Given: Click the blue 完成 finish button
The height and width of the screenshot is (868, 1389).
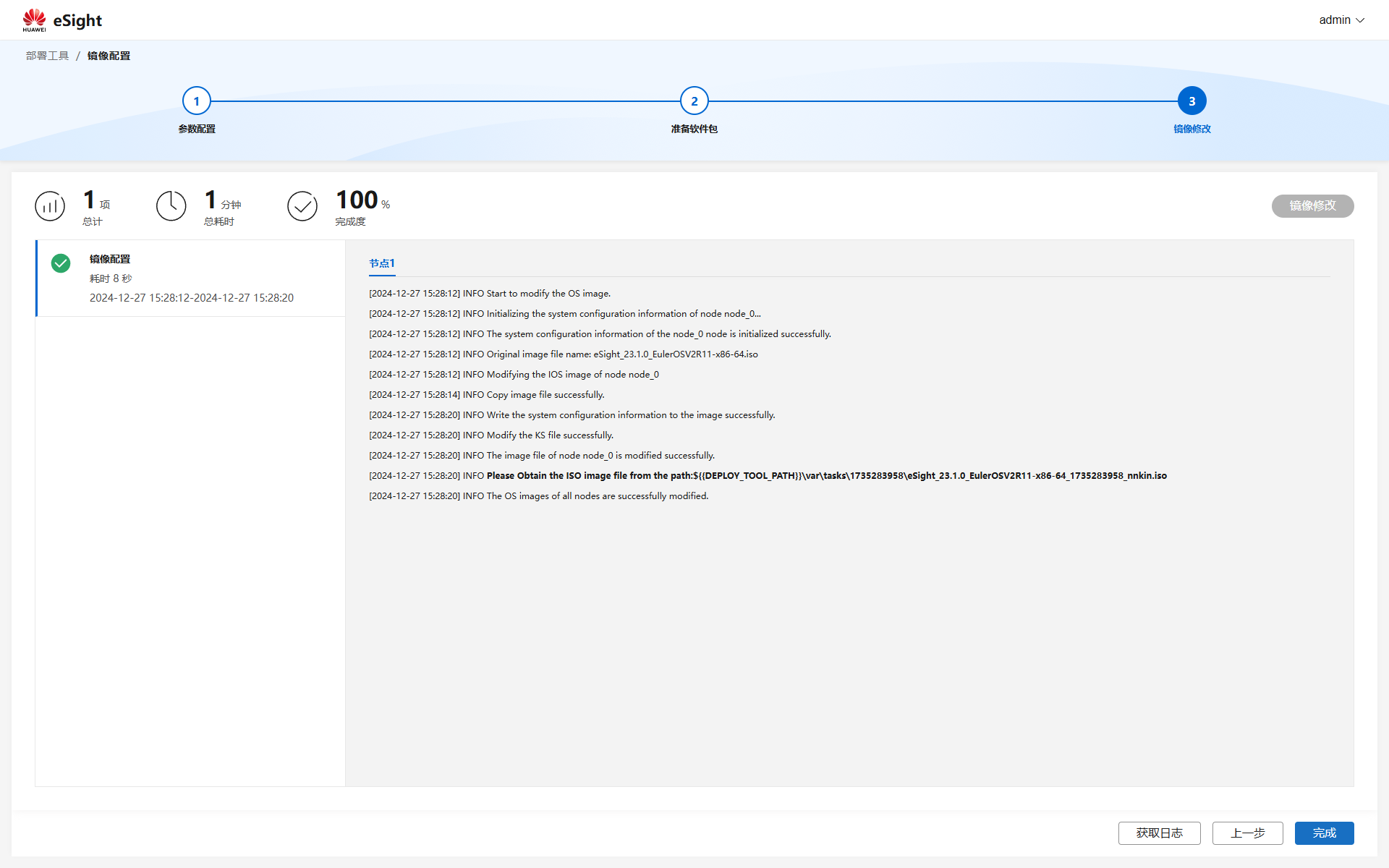Looking at the screenshot, I should 1324,833.
